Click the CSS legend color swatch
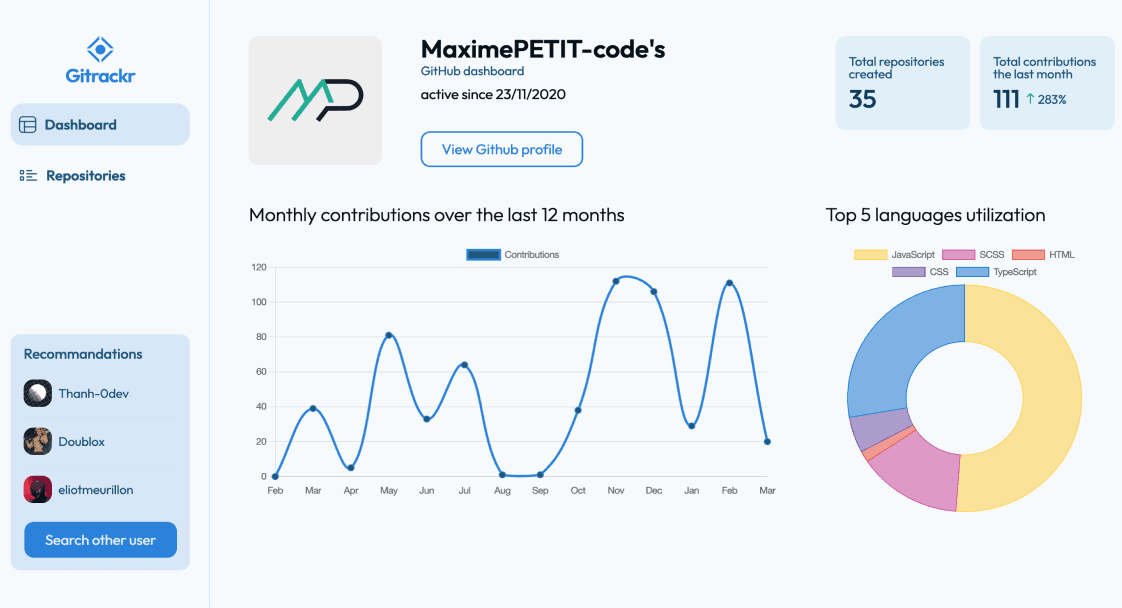Screen dimensions: 1122x608 (909, 272)
